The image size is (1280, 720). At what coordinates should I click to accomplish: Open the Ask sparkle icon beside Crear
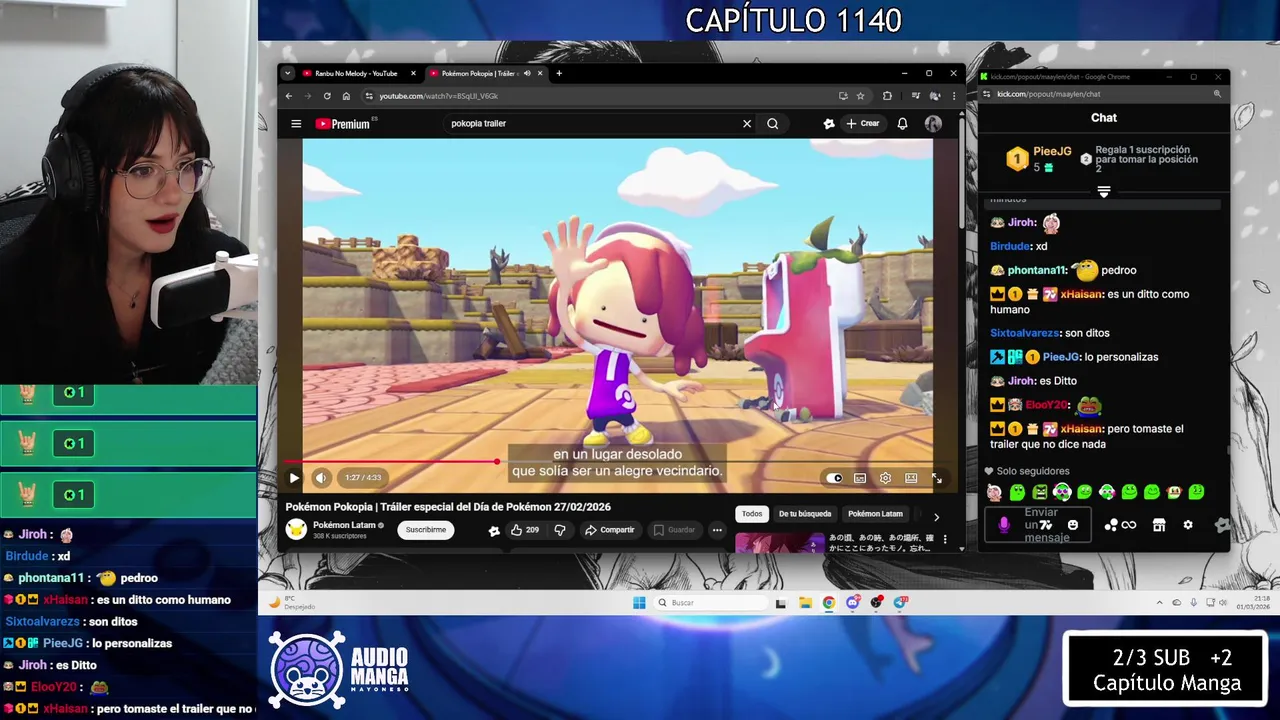pyautogui.click(x=829, y=124)
